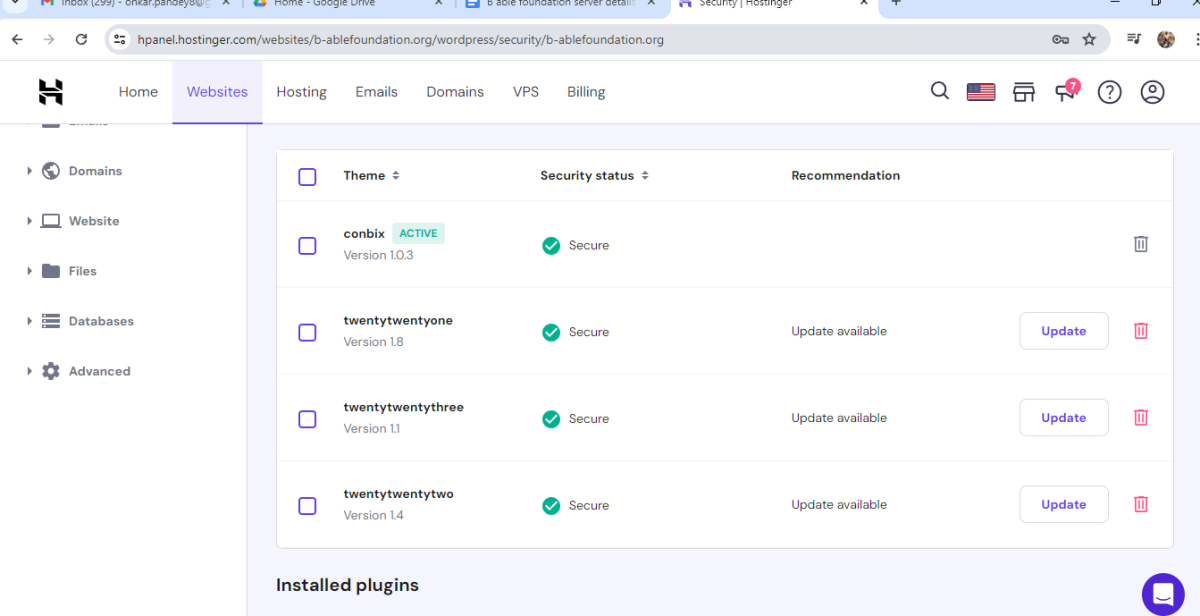This screenshot has height=616, width=1200.
Task: Open the user profile account icon
Action: click(1152, 92)
